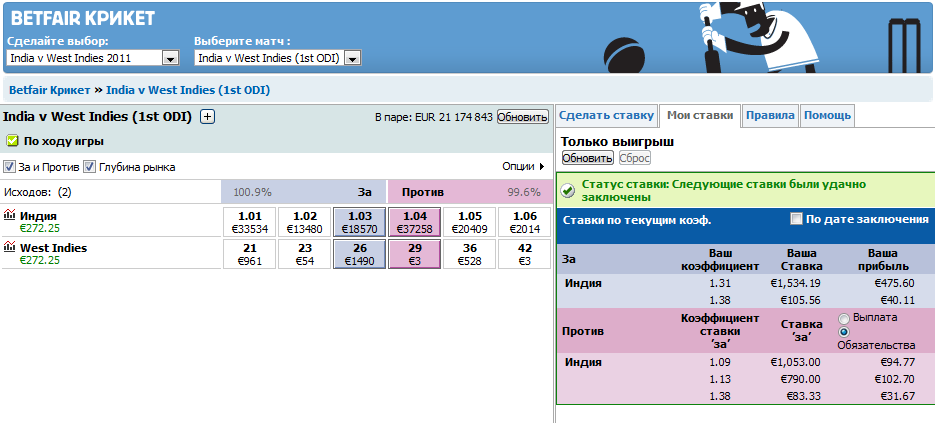This screenshot has height=423, width=935.
Task: Back India at odds 1.03
Action: (x=360, y=221)
